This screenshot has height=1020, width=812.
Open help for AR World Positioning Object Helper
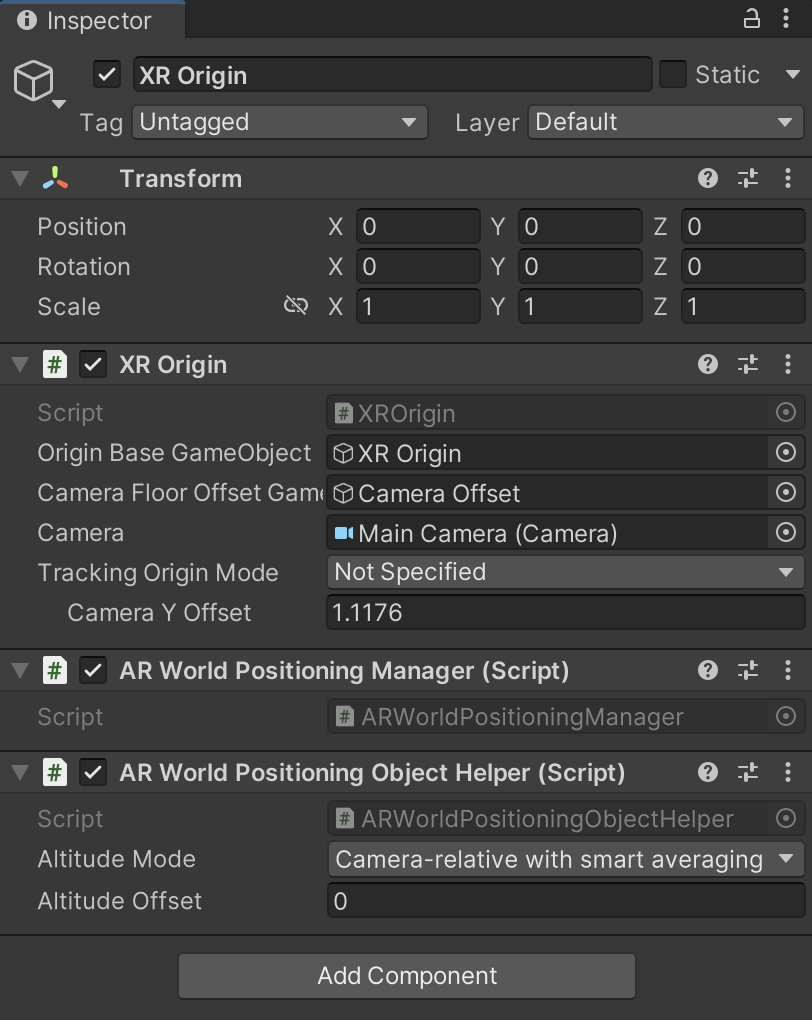coord(708,772)
